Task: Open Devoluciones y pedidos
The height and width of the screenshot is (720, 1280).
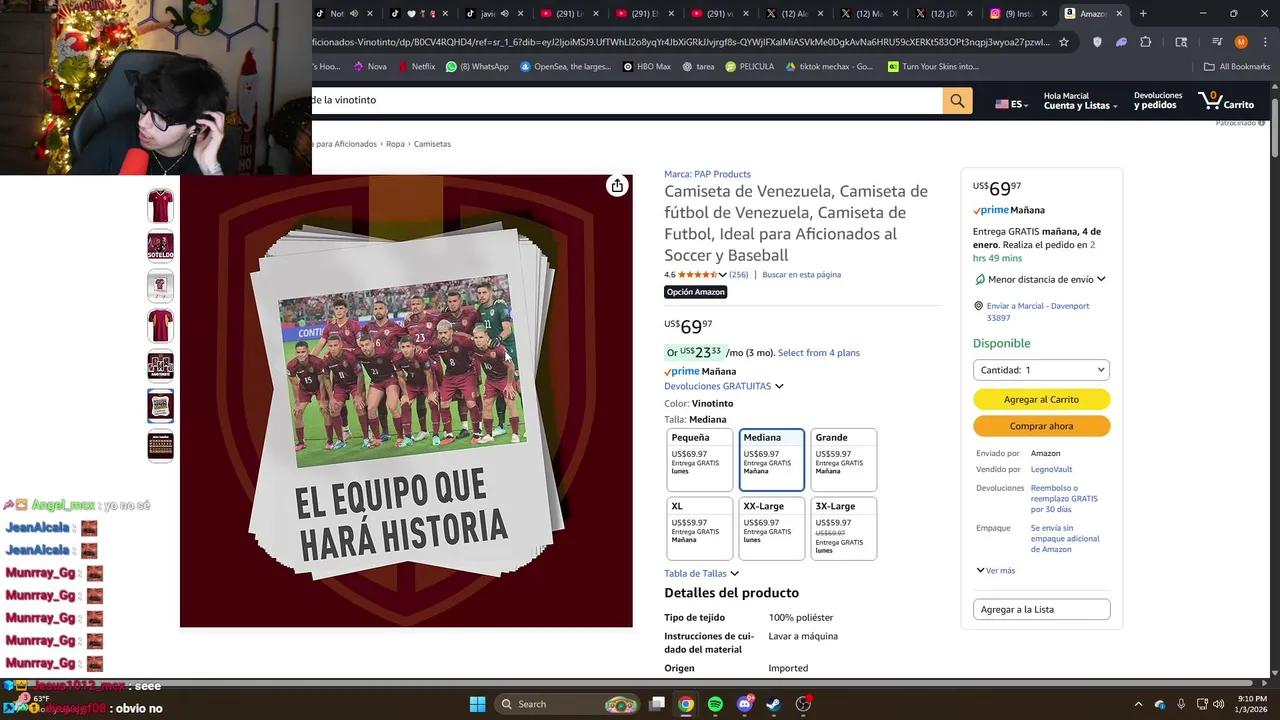Action: [x=1158, y=101]
